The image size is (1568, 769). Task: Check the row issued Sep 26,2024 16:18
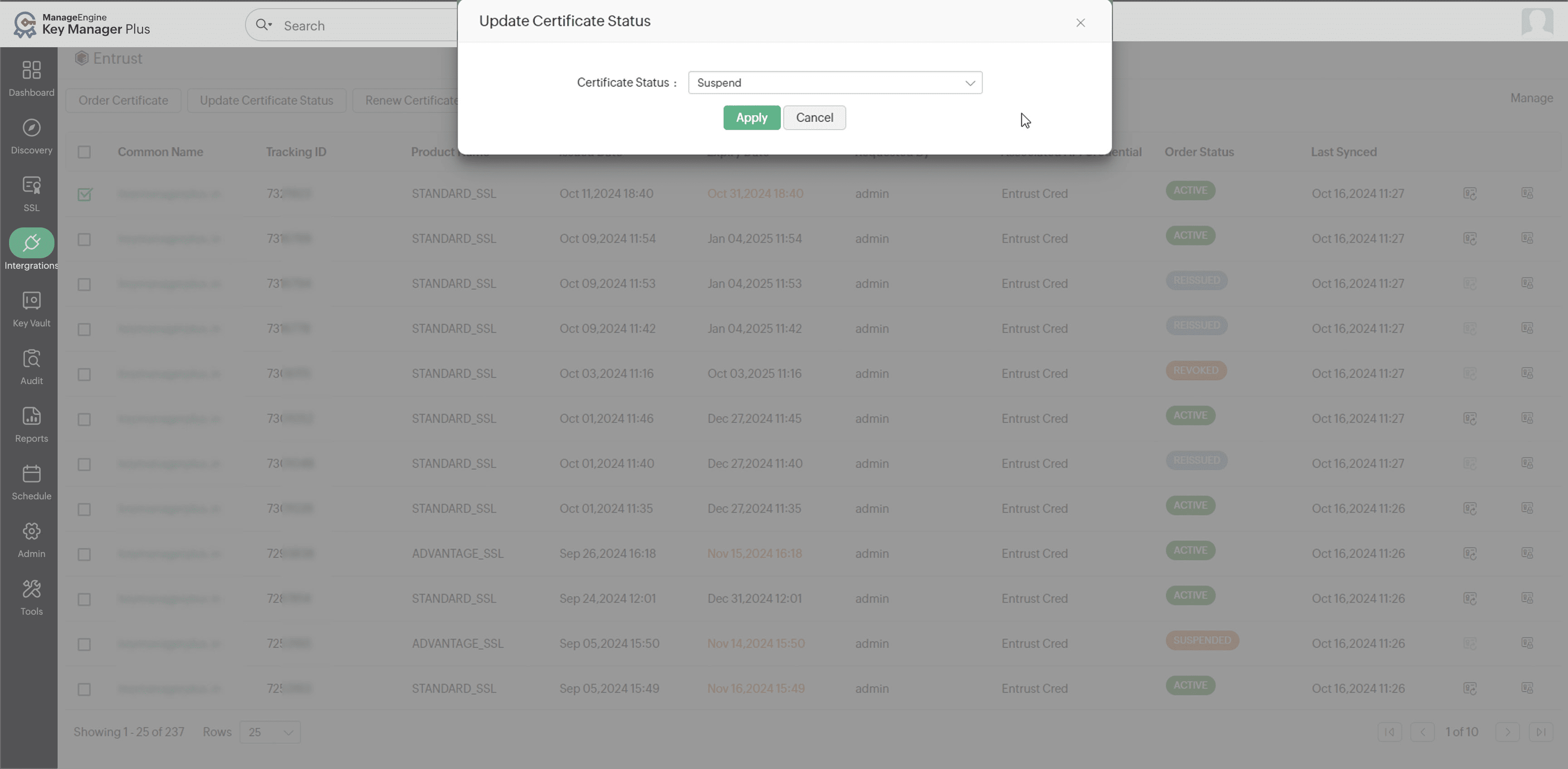pyautogui.click(x=84, y=555)
